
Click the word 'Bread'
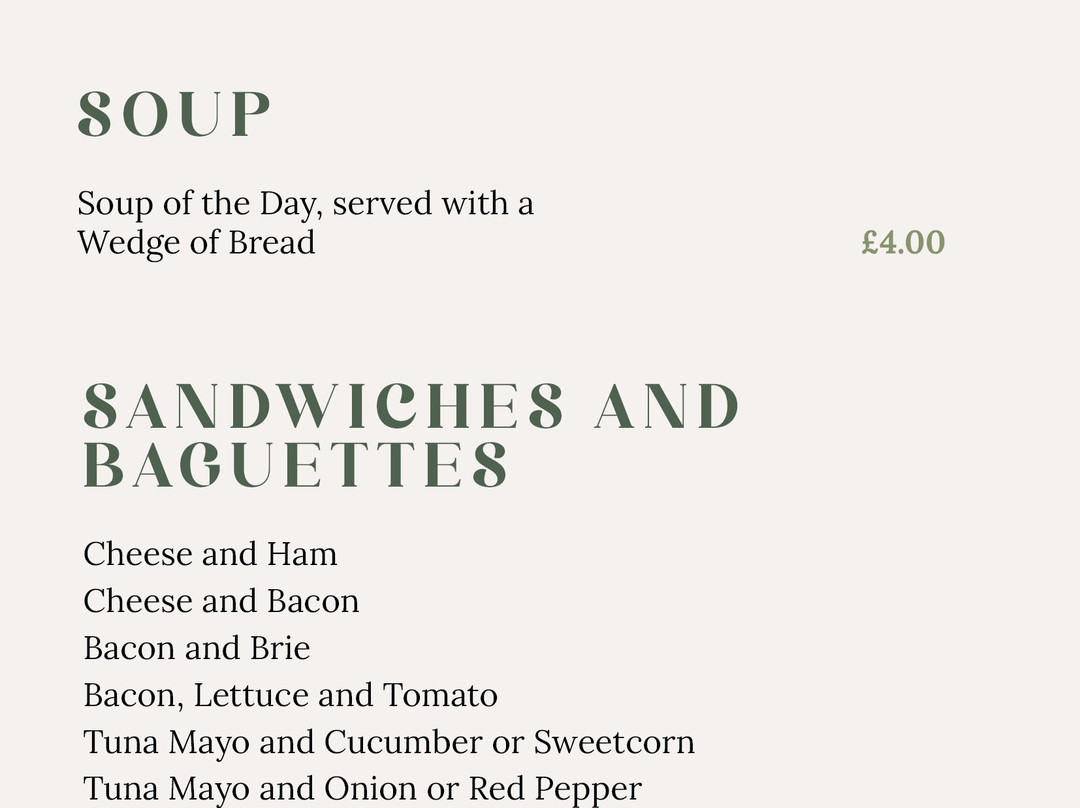click(x=271, y=243)
